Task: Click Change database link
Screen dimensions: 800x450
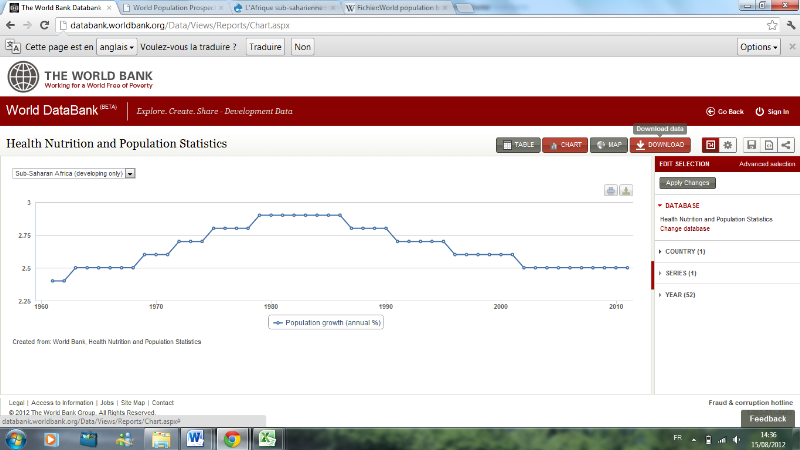Action: [685, 229]
